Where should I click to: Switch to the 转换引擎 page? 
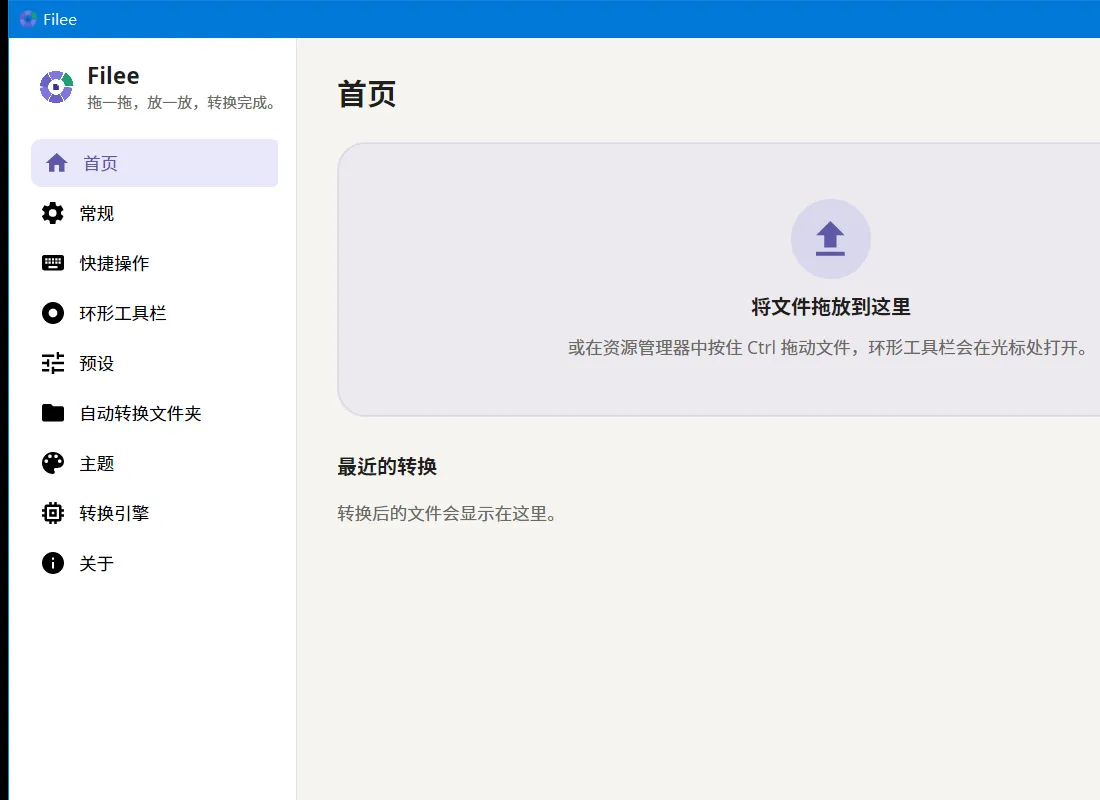[154, 513]
